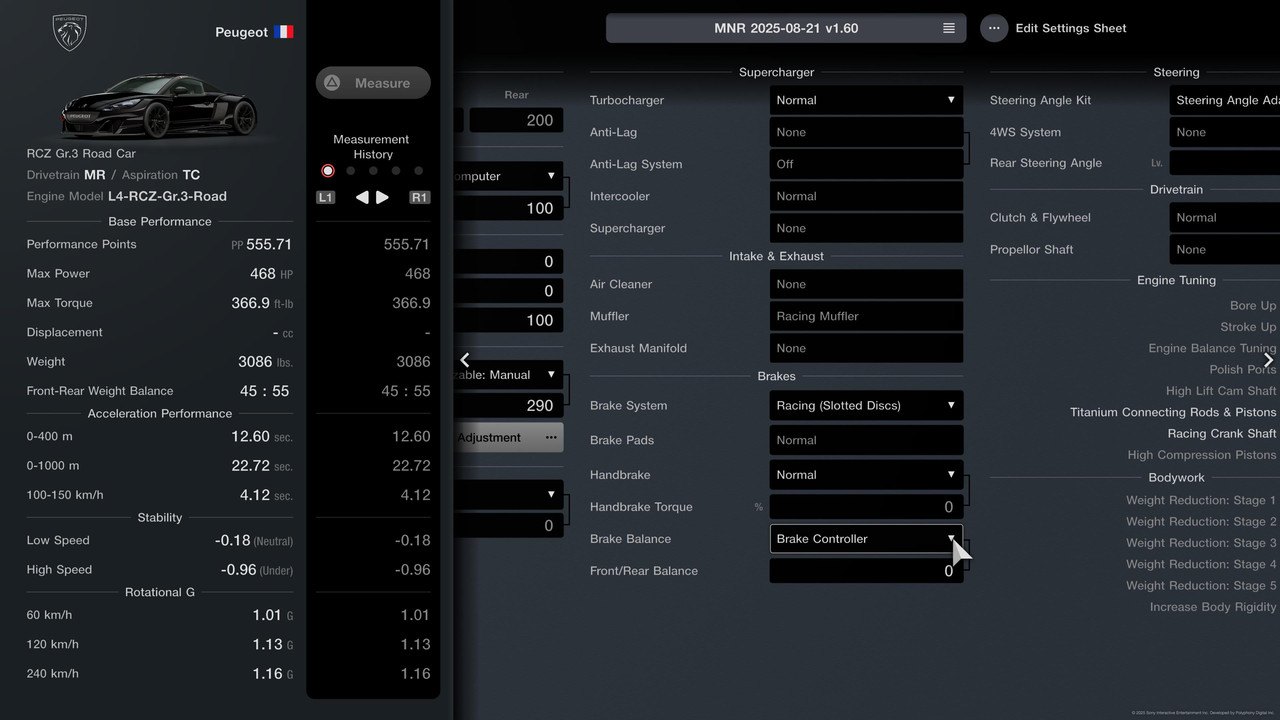Click the R1 button indicator
The height and width of the screenshot is (720, 1280).
pyautogui.click(x=420, y=197)
